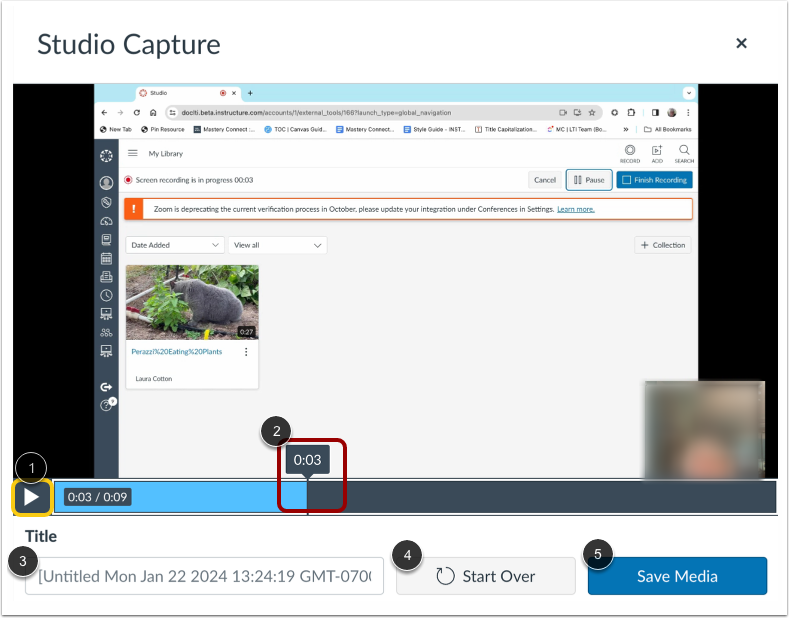Viewport: 789px width, 618px height.
Task: Toggle the browser side panel icon
Action: point(655,113)
